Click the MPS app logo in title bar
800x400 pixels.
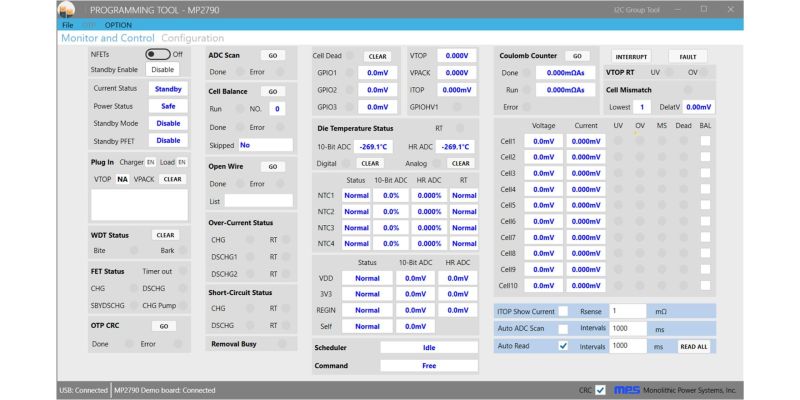(x=66, y=9)
